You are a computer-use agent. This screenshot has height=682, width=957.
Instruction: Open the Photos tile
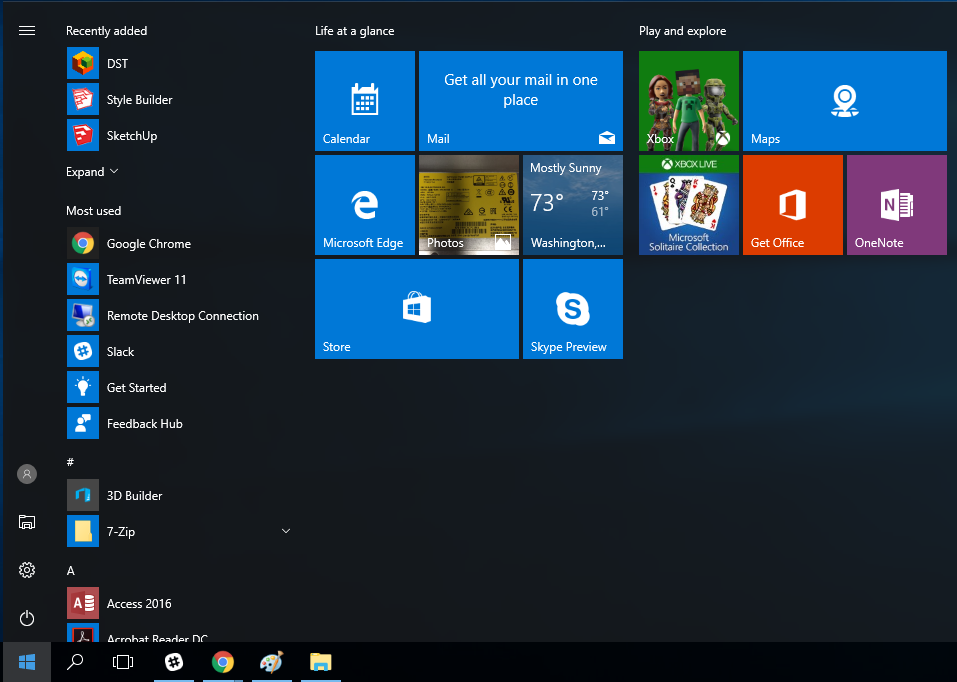(x=469, y=205)
